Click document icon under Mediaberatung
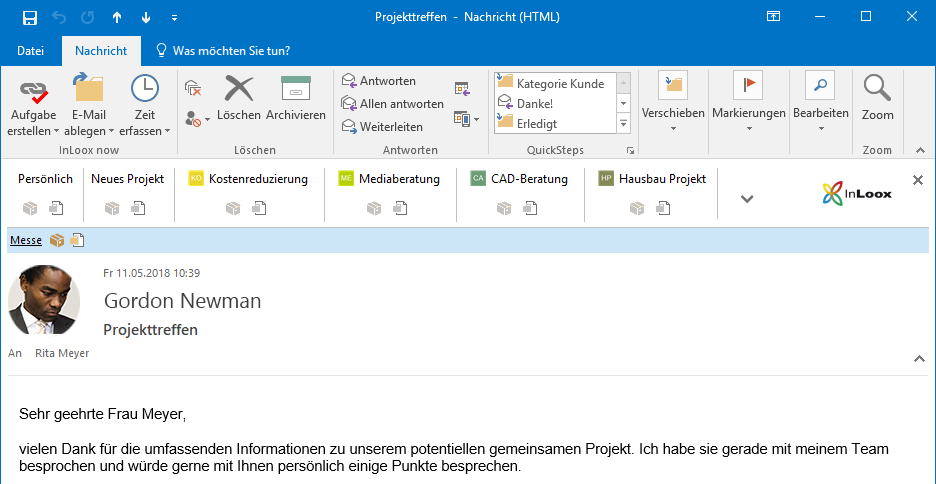 pos(400,208)
